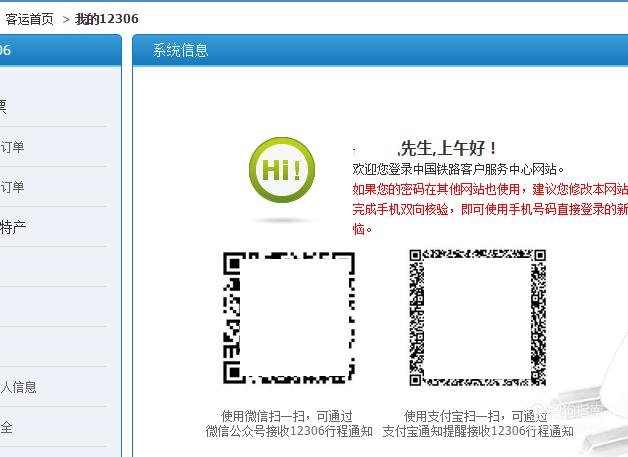Viewport: 628px width, 457px height.
Task: Click the WeChat QR code image
Action: 289,318
